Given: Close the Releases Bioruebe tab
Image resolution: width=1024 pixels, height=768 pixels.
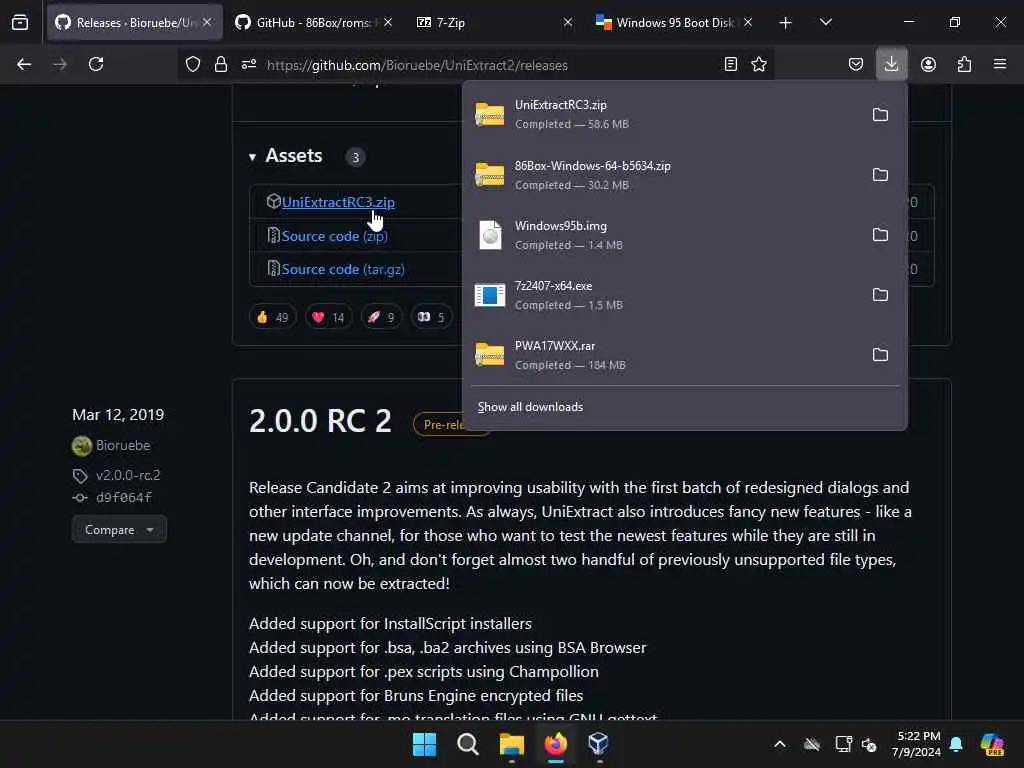Looking at the screenshot, I should 207,22.
